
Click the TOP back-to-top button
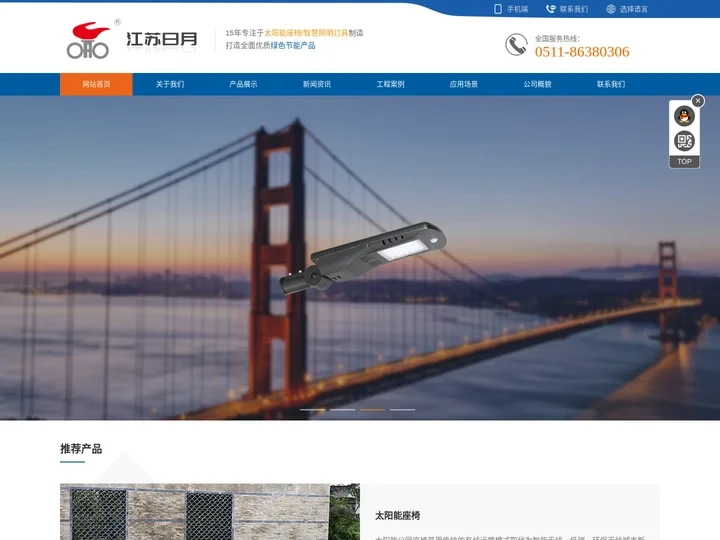[x=684, y=162]
